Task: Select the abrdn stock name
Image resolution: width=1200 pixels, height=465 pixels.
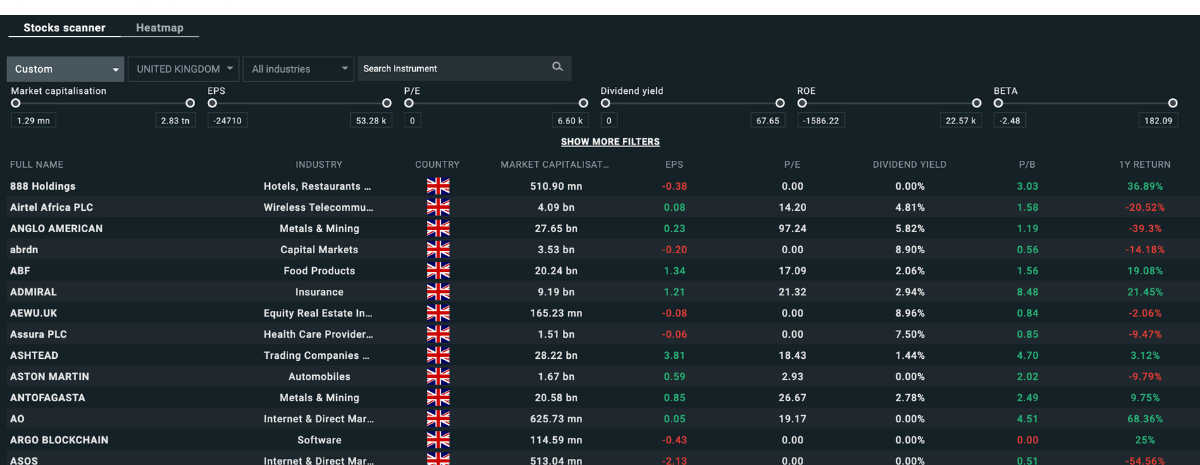Action: point(25,250)
